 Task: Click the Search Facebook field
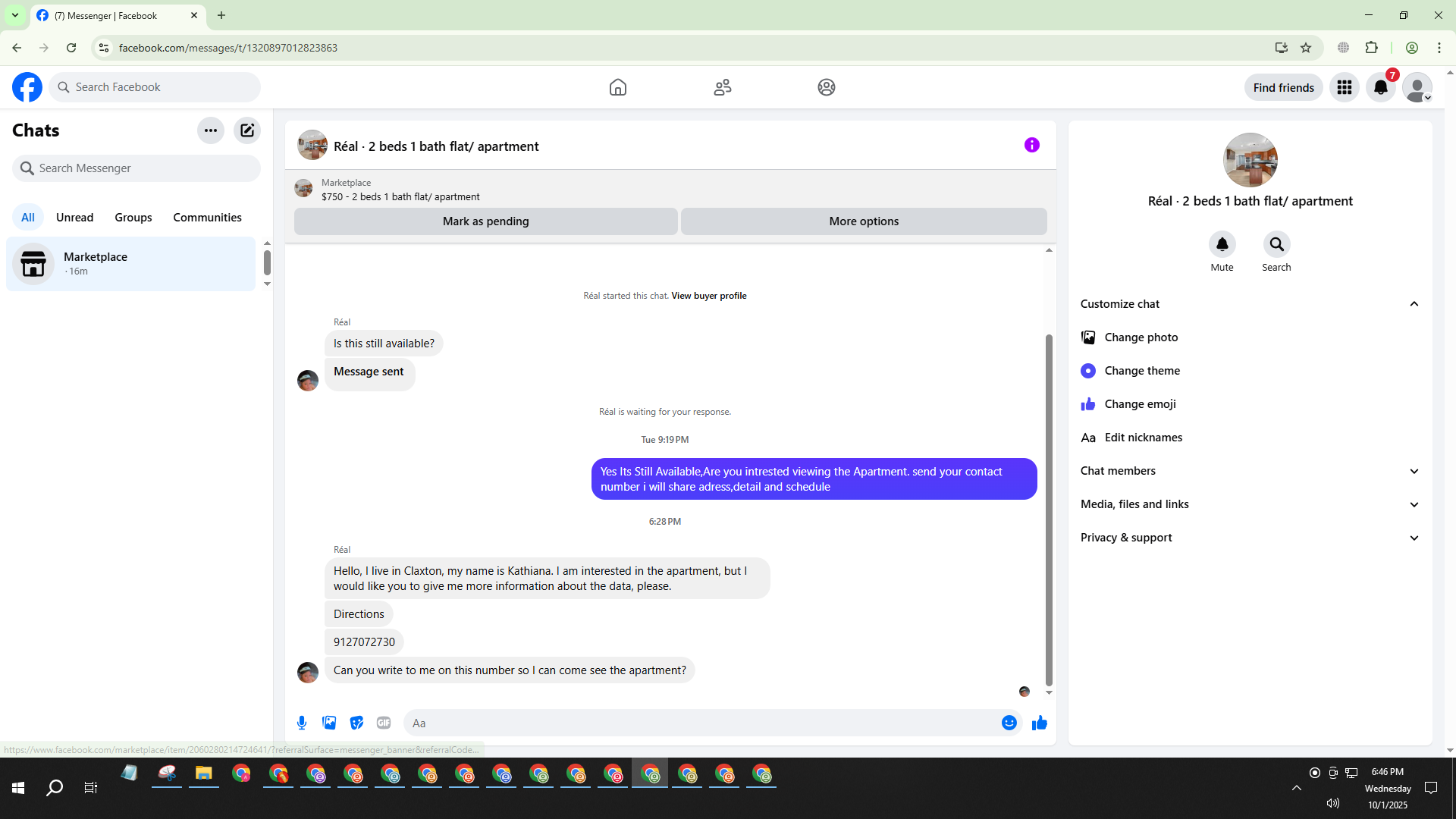155,87
